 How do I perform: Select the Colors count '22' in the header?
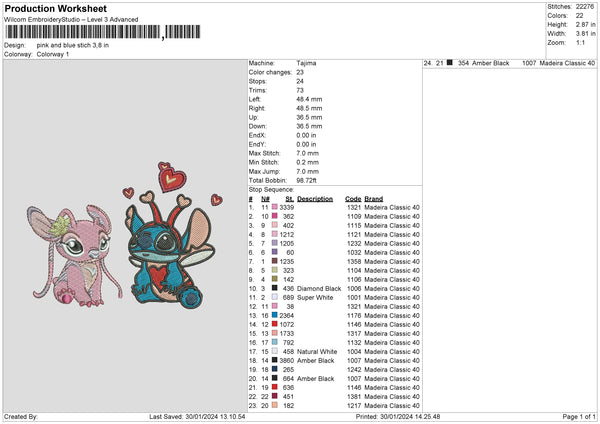(x=579, y=16)
